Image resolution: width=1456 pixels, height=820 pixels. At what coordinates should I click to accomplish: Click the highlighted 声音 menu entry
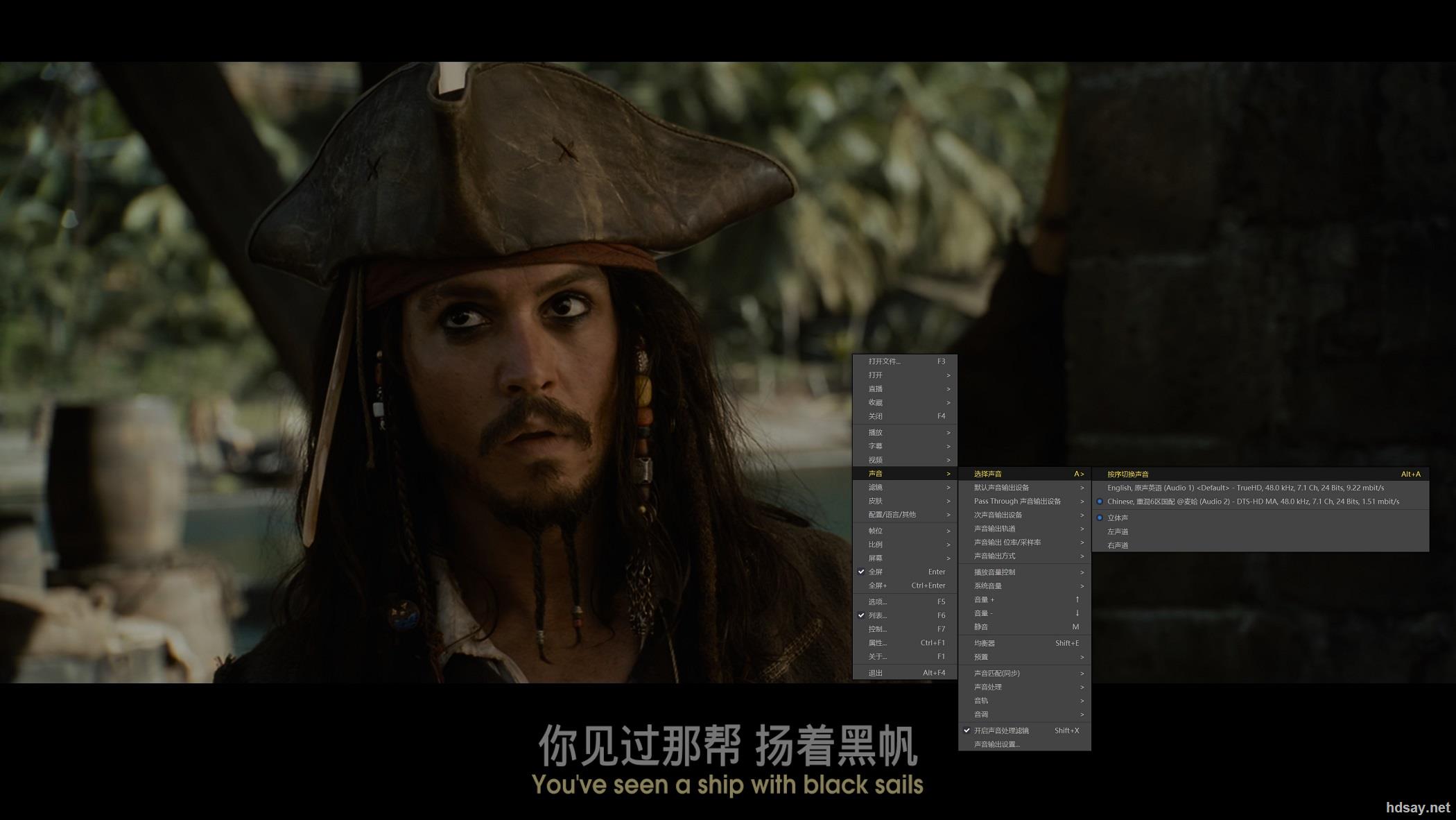tap(905, 474)
